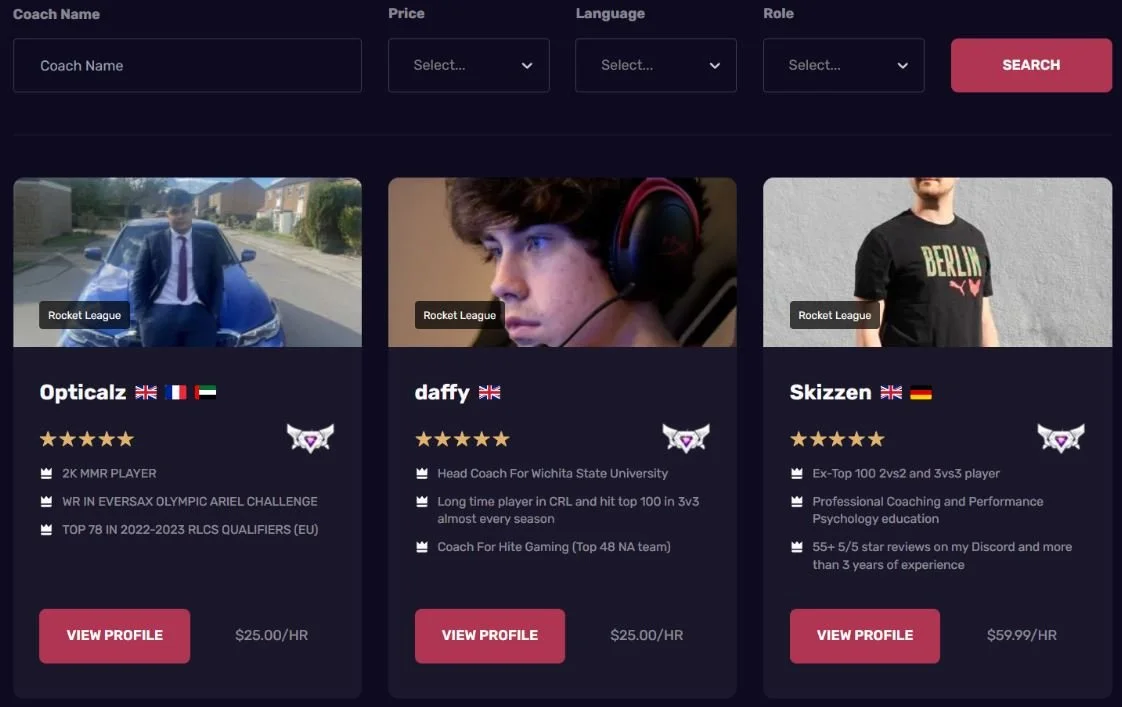Image resolution: width=1122 pixels, height=707 pixels.
Task: Click the UK flag beside daffy
Action: pos(489,392)
